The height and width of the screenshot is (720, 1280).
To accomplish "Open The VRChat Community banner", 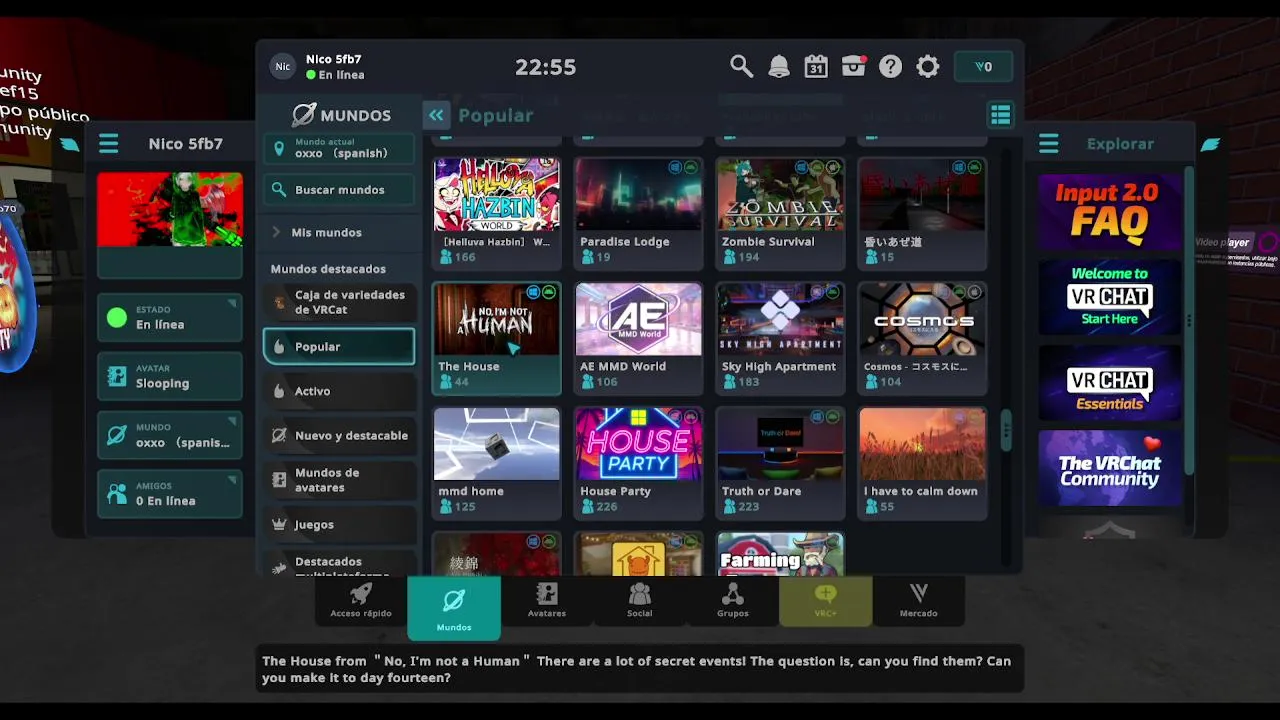I will tap(1110, 468).
